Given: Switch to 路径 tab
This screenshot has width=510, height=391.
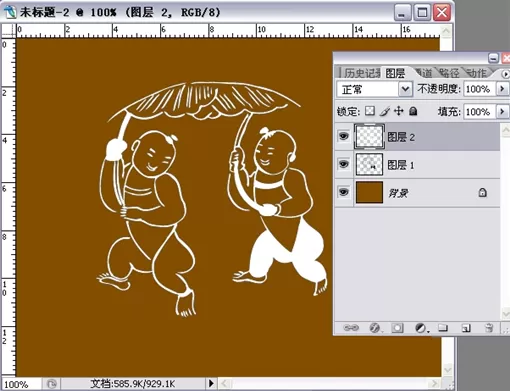Looking at the screenshot, I should pyautogui.click(x=449, y=73).
